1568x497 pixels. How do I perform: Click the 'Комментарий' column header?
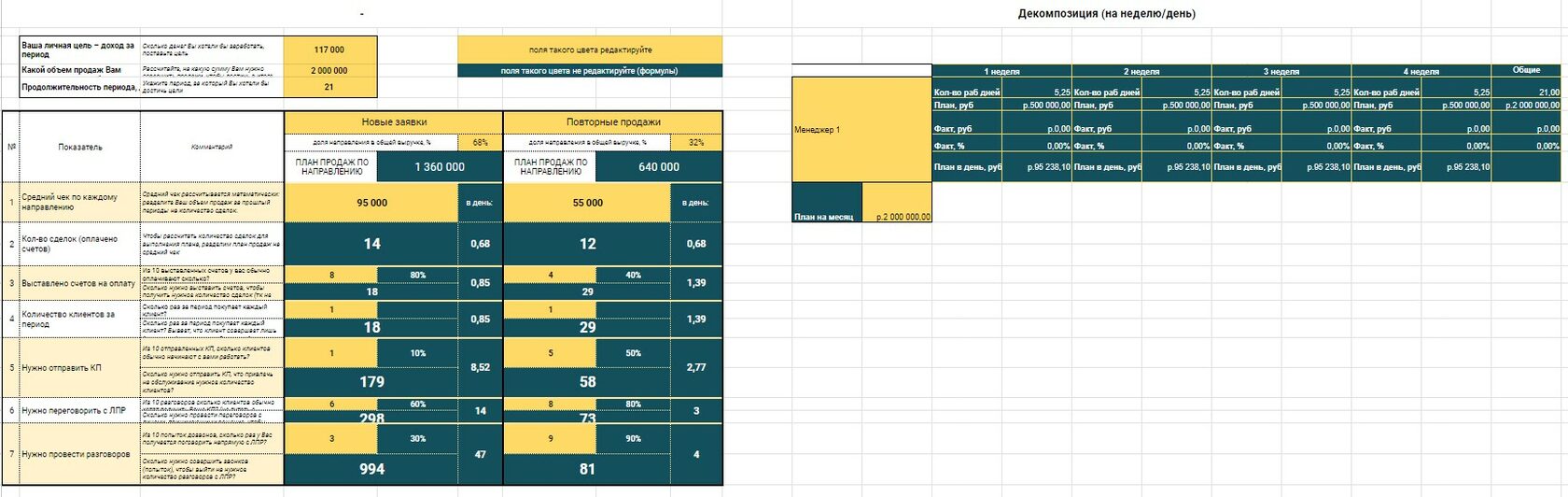point(212,147)
